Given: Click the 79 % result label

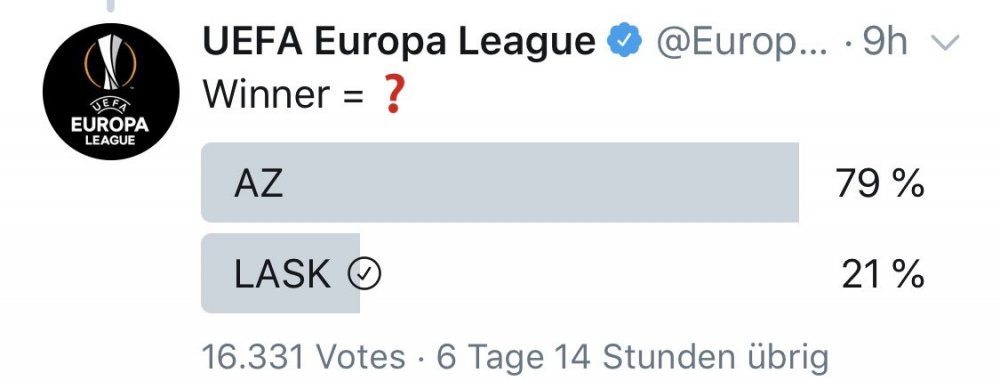Looking at the screenshot, I should coord(879,184).
